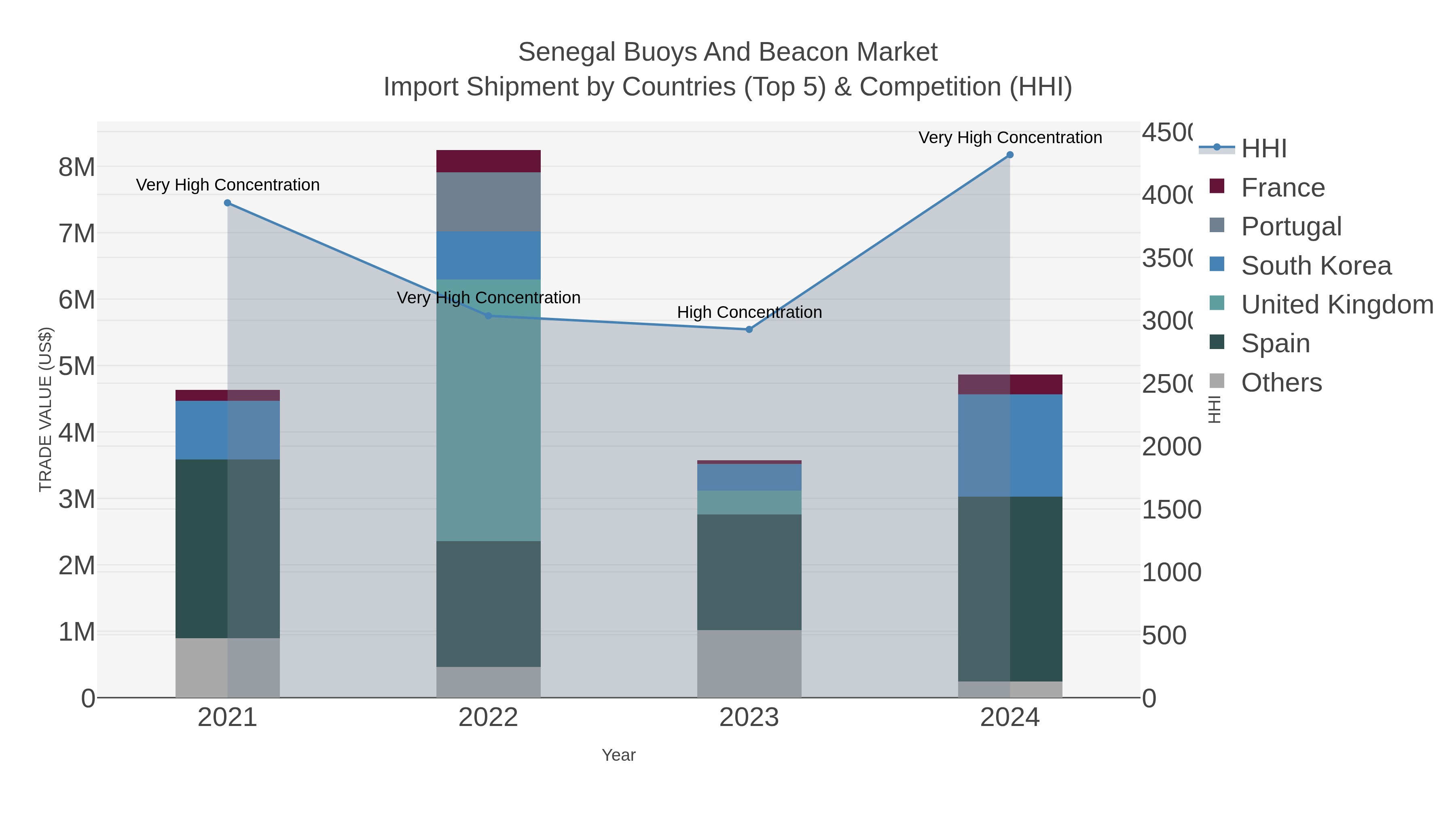Click the 'High Concentration' annotation above 2023

[x=749, y=312]
